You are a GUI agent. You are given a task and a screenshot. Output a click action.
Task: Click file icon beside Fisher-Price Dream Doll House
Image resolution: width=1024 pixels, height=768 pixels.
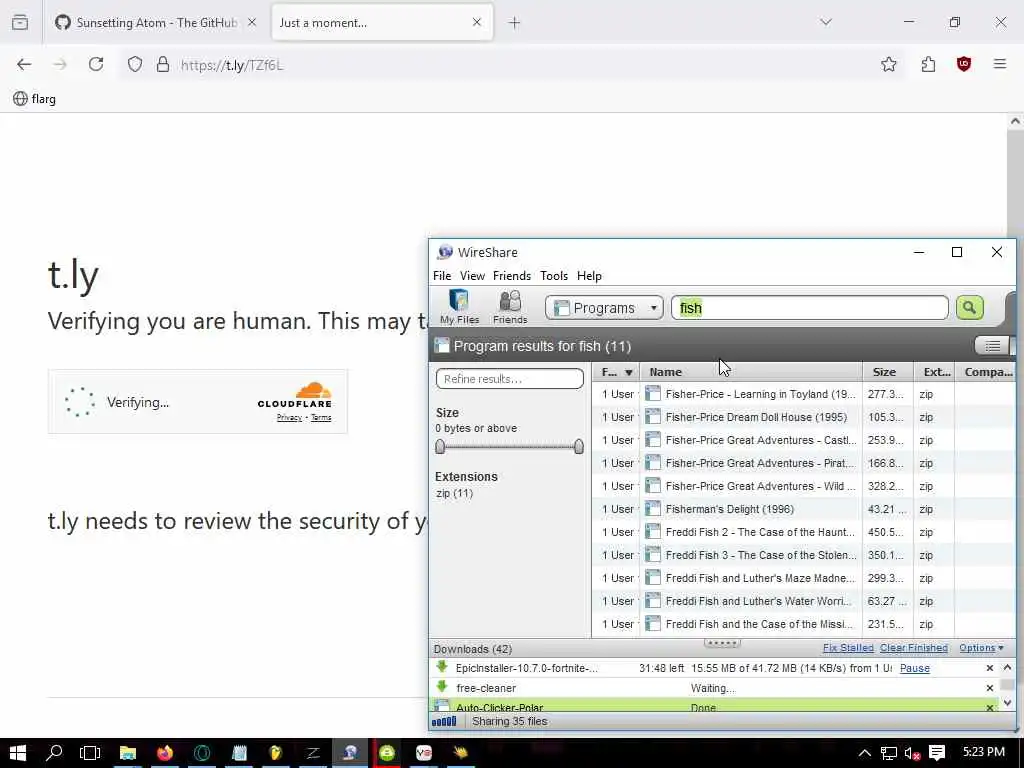652,417
